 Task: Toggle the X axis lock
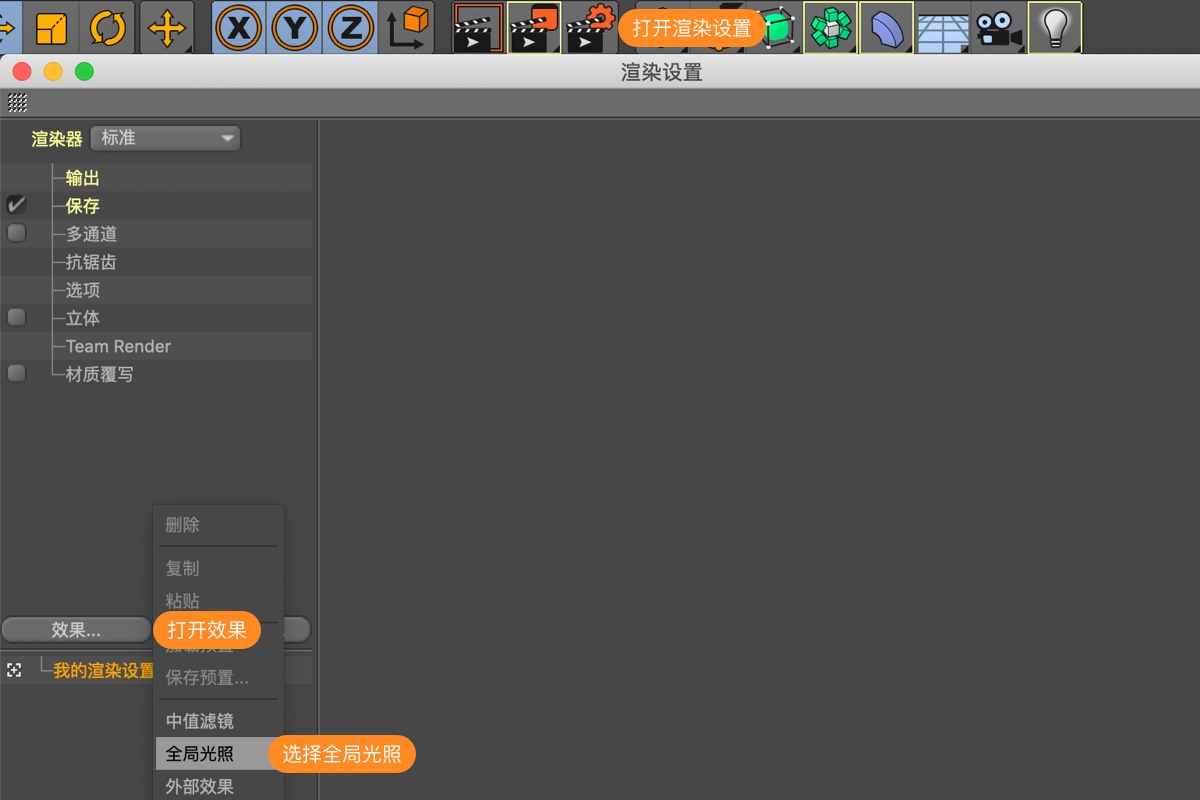(238, 27)
